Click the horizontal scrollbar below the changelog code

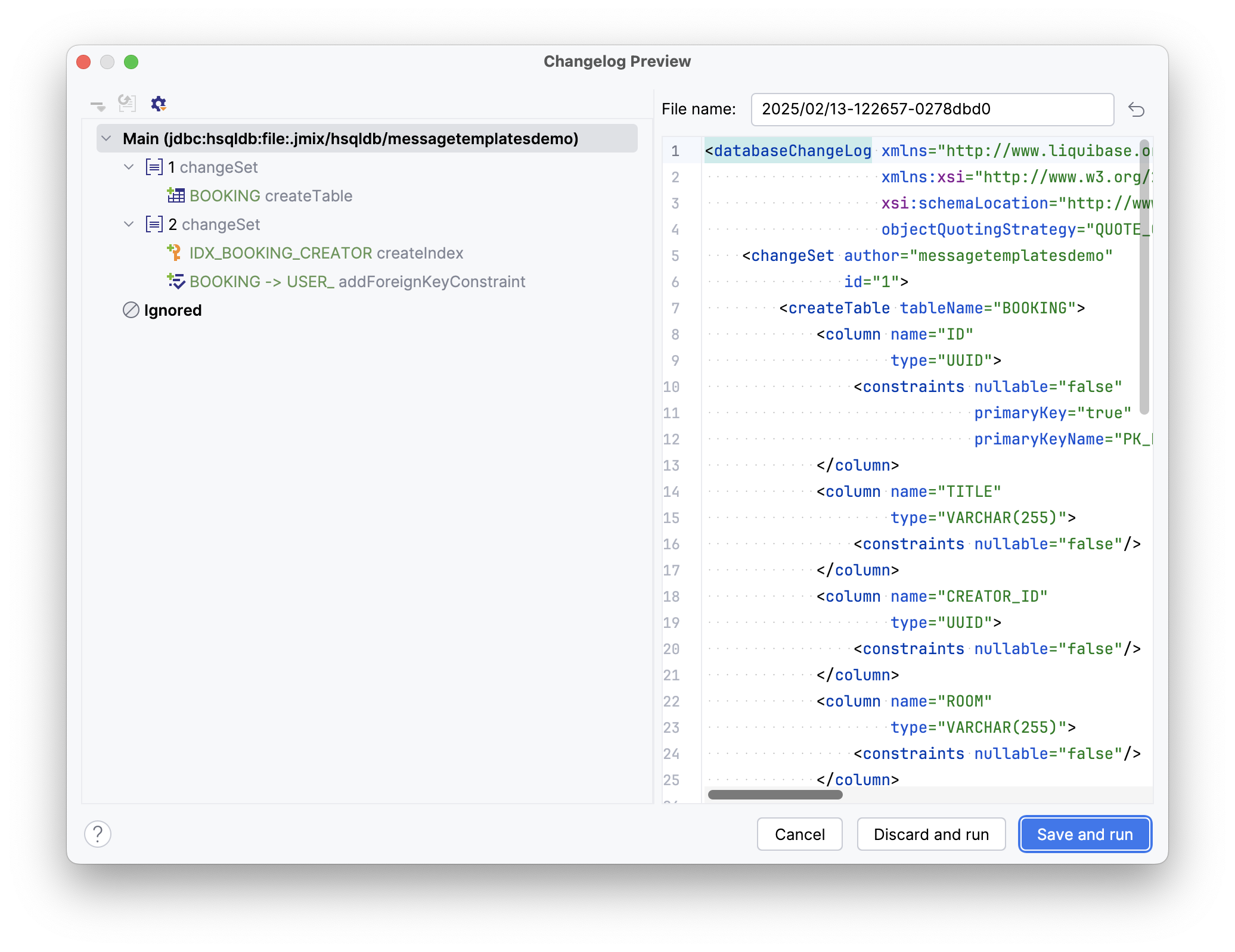[775, 795]
